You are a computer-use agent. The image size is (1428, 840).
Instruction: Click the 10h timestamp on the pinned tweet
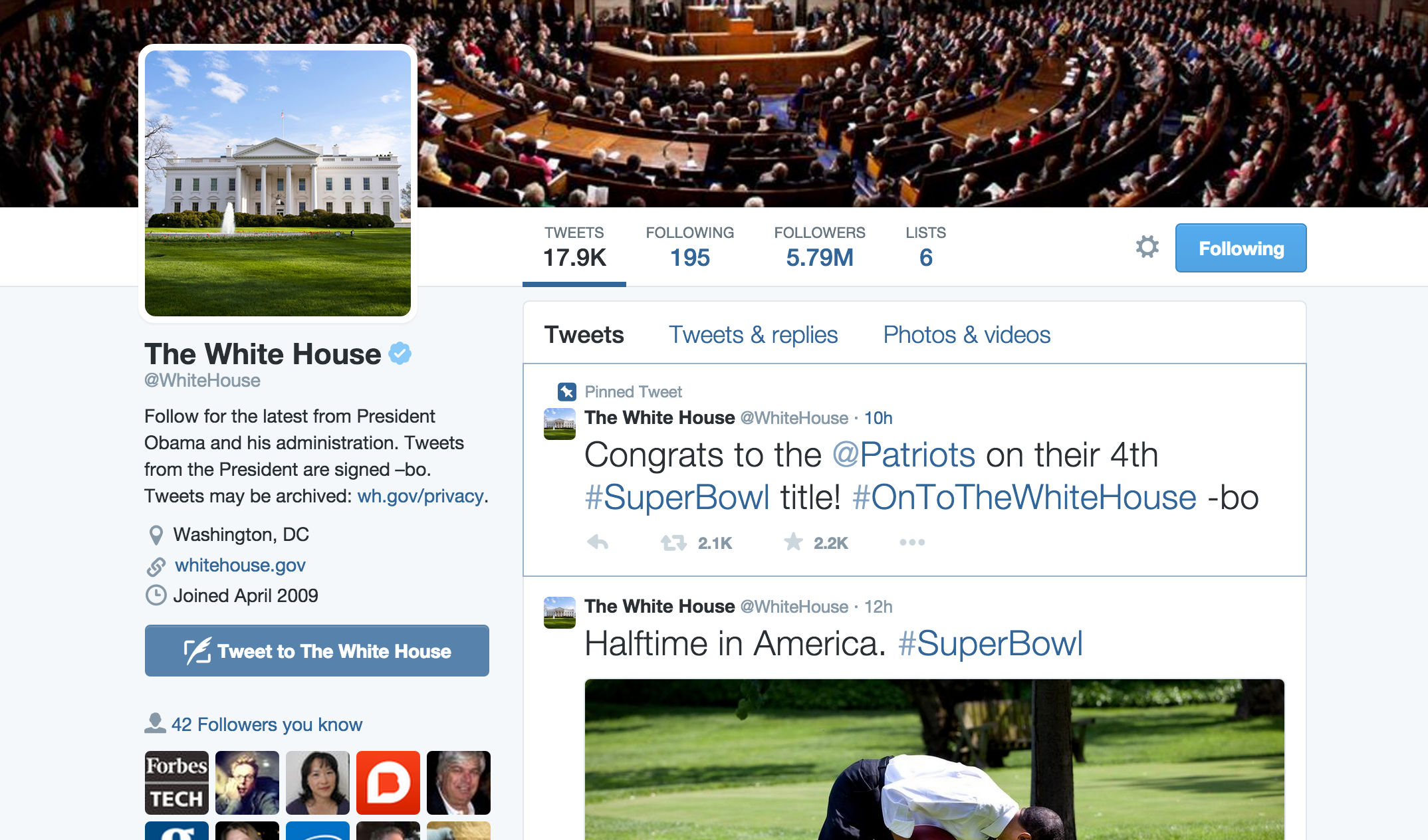pos(878,418)
